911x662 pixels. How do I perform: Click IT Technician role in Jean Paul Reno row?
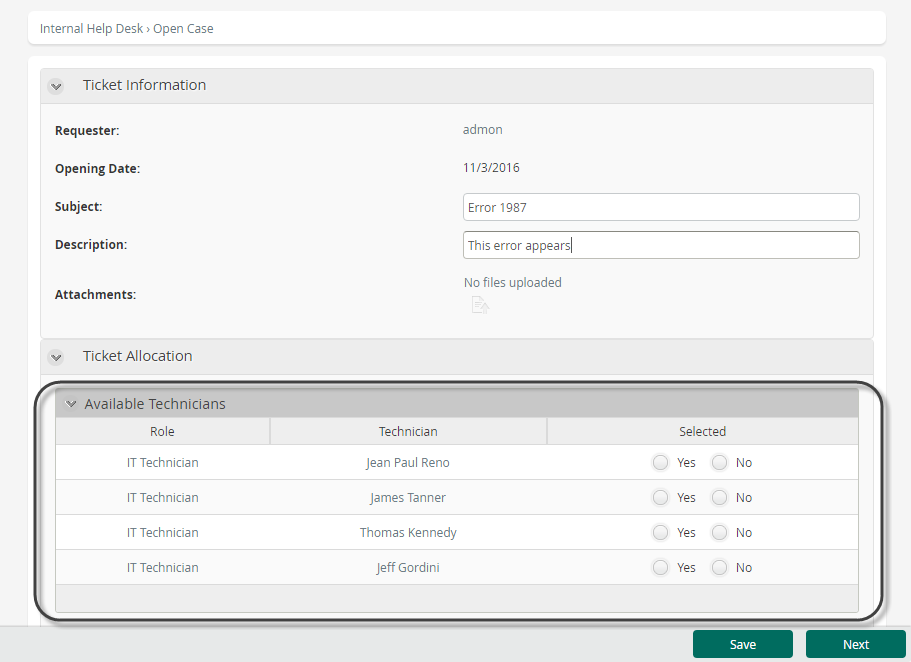[163, 463]
